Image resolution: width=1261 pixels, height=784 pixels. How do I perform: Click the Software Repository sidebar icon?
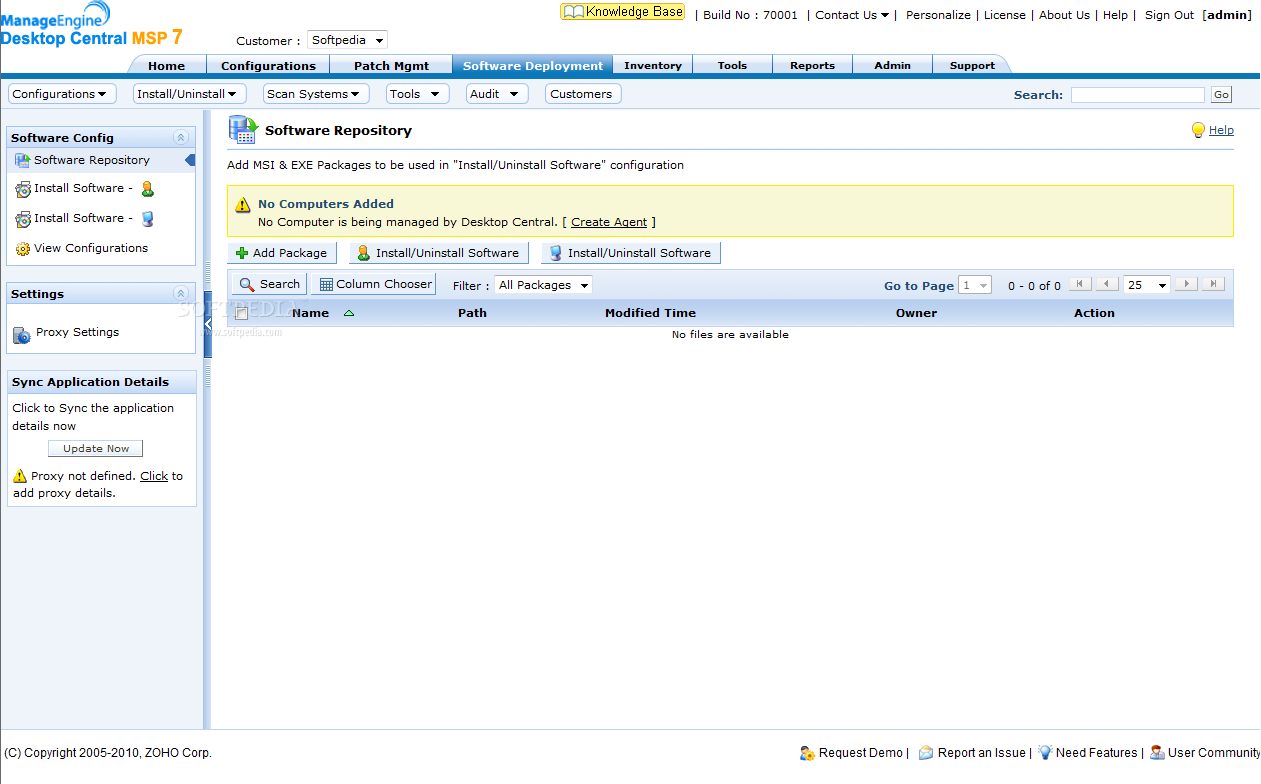tap(22, 160)
